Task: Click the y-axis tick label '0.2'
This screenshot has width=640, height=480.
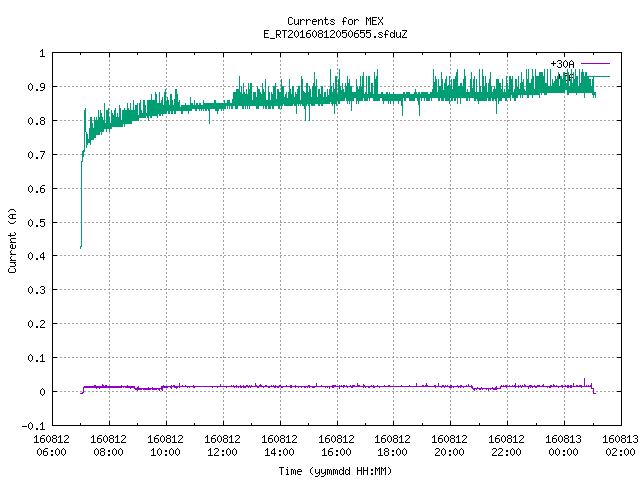Action: 36,324
